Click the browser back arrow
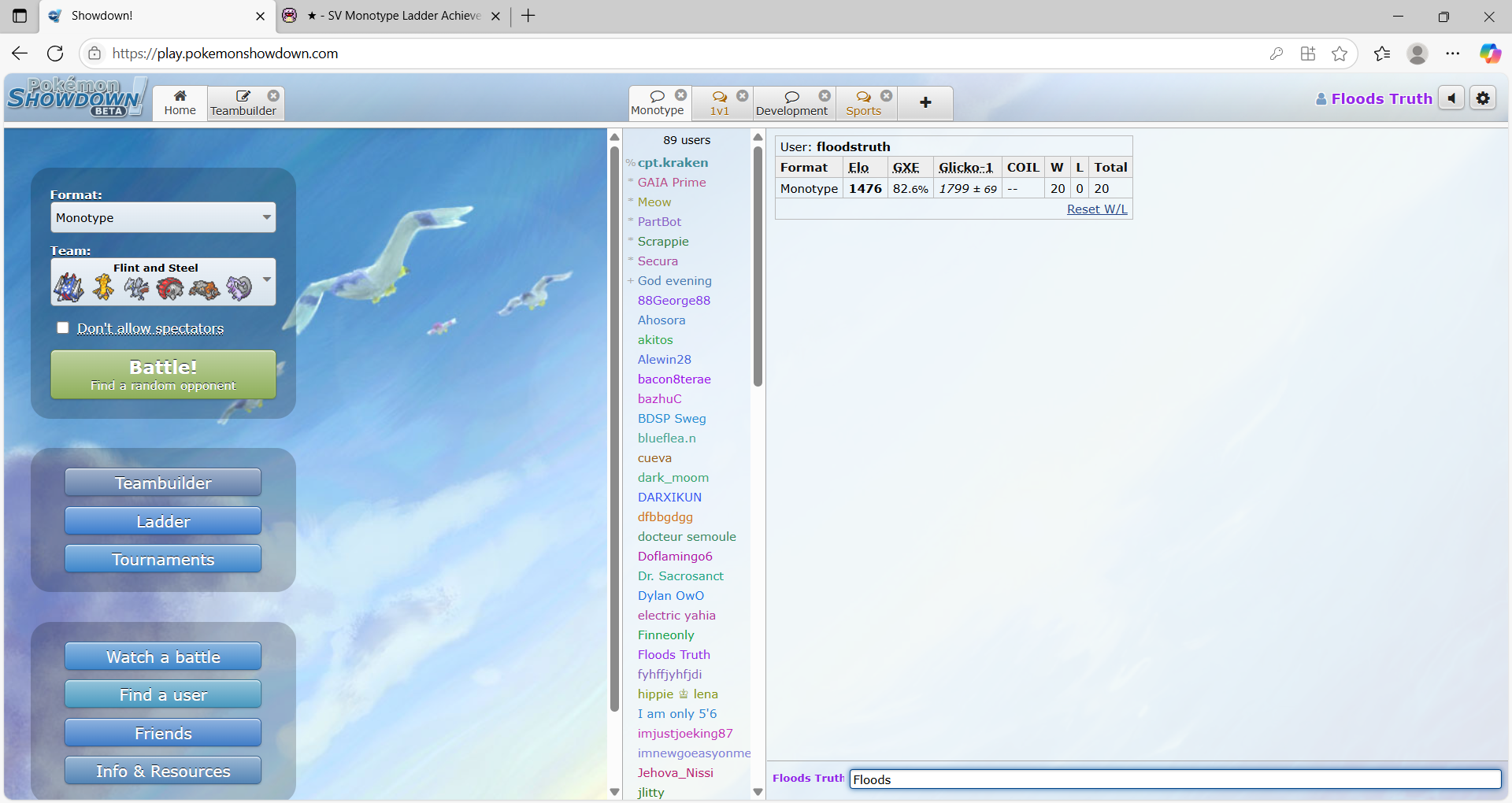Viewport: 1512px width, 803px height. [20, 53]
